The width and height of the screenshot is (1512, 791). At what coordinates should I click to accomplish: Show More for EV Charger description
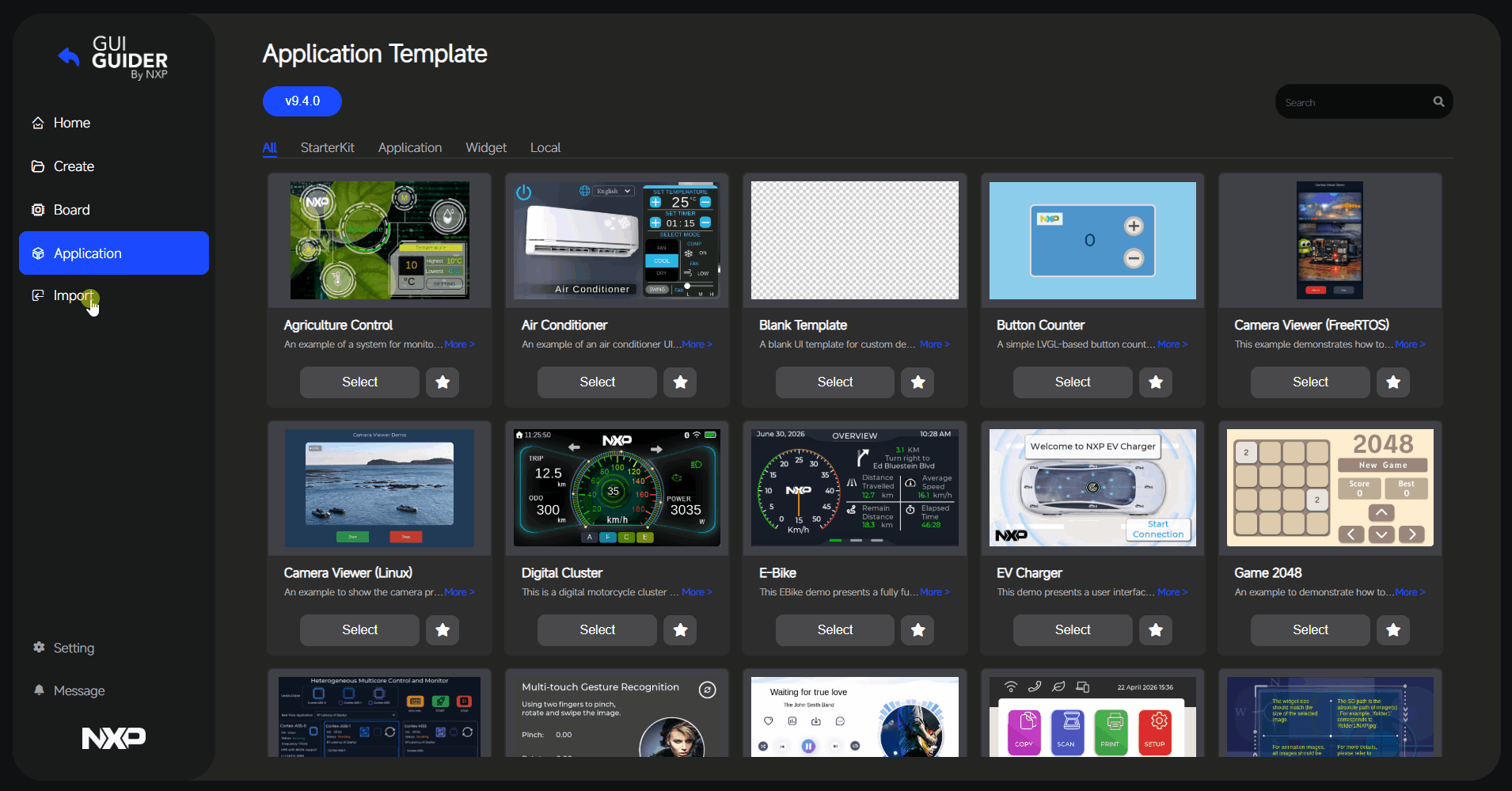1172,592
